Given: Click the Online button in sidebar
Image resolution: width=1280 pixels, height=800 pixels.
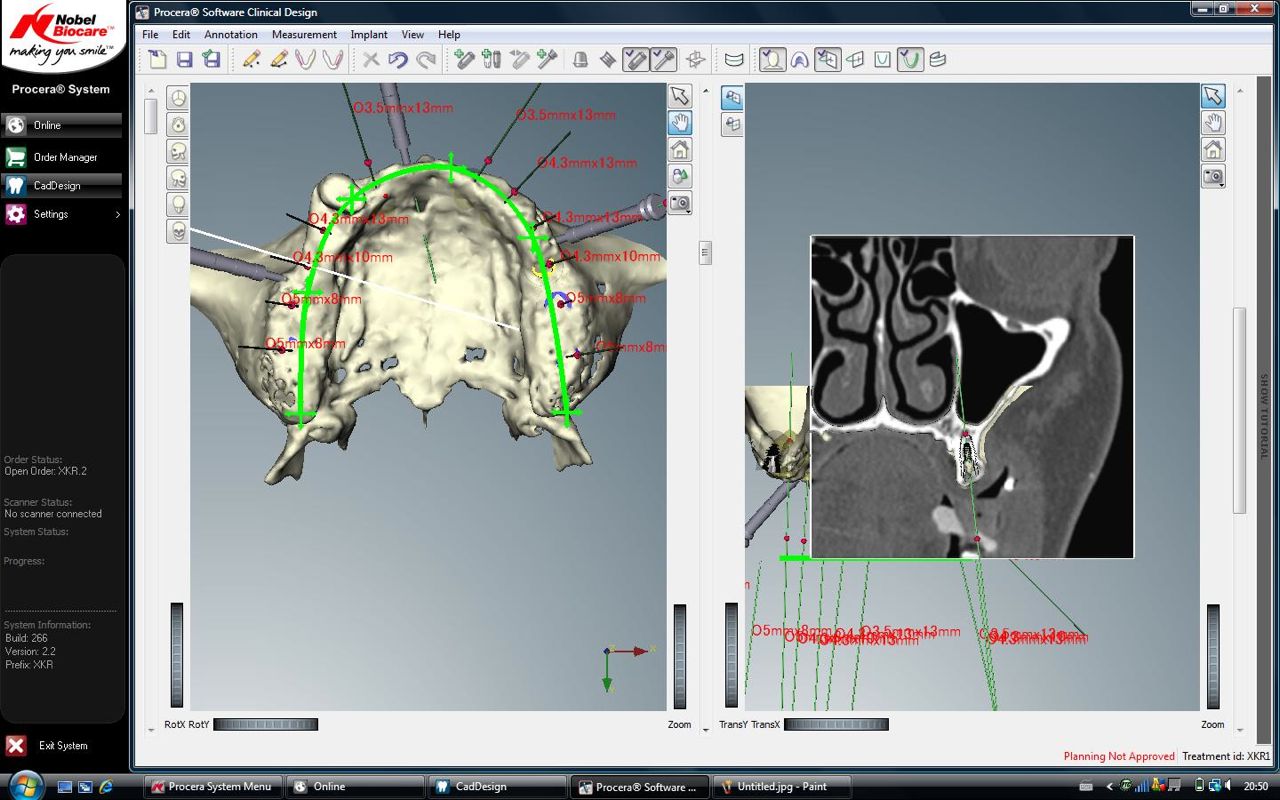Looking at the screenshot, I should pyautogui.click(x=62, y=125).
